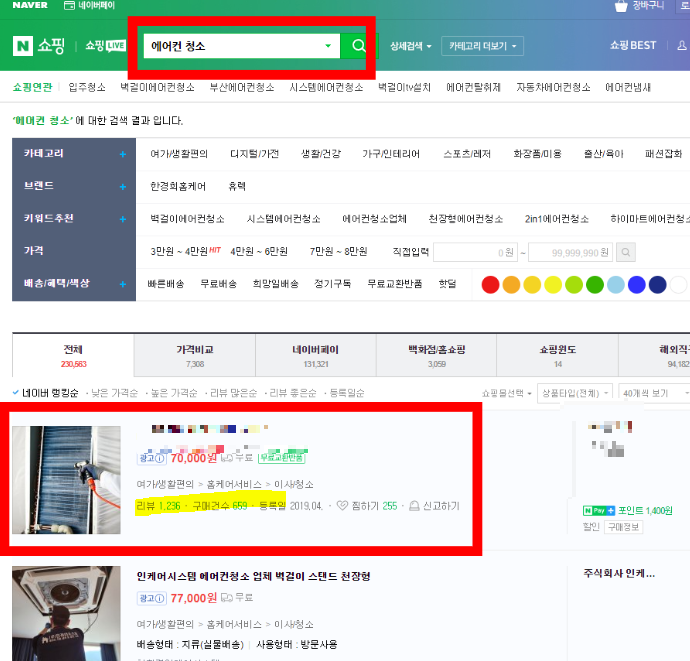Open 카테고리 더보기 dropdown
690x661 pixels.
coord(482,46)
